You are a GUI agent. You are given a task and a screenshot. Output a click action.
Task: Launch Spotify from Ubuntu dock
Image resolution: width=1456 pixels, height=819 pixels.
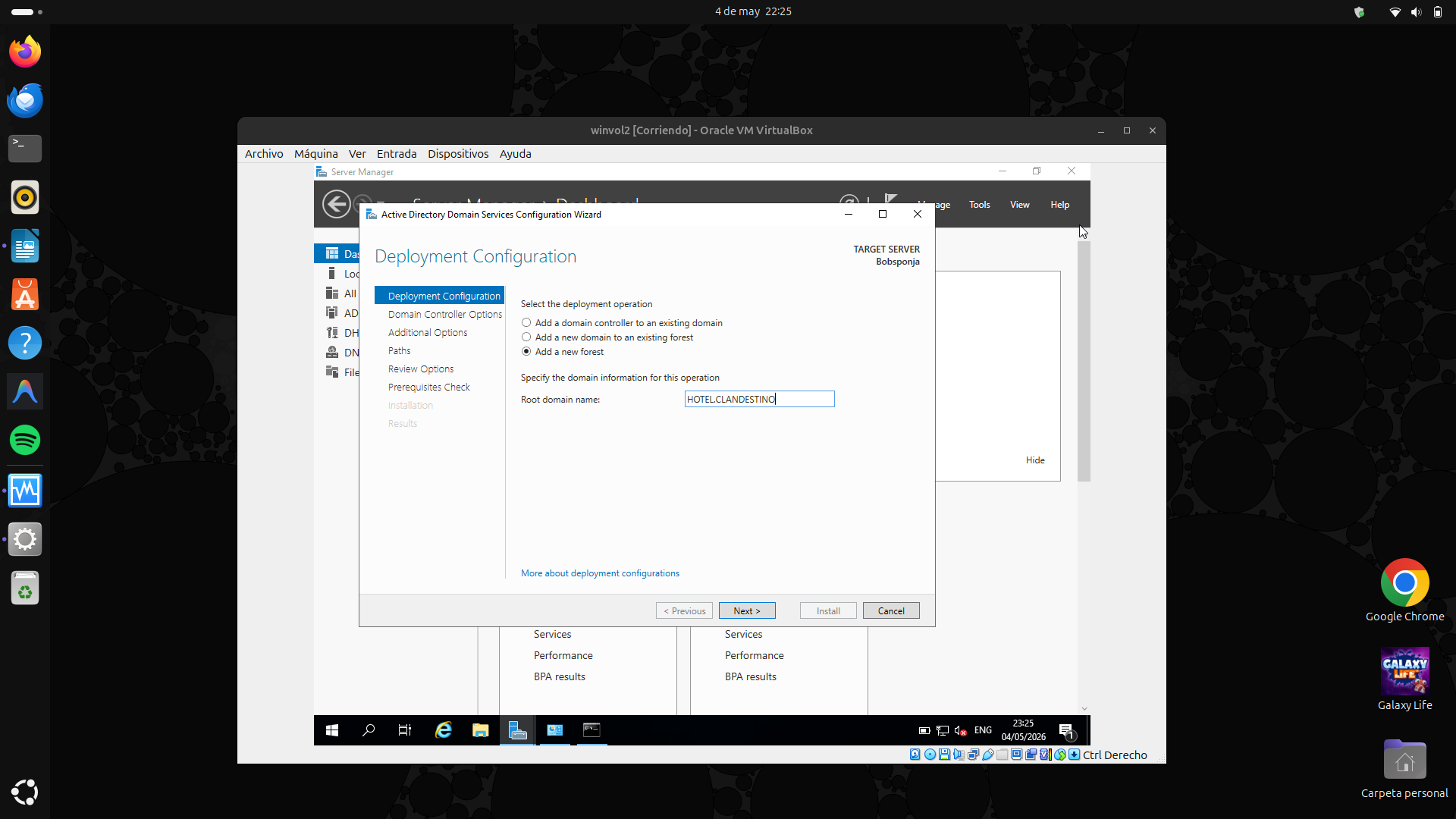click(25, 440)
